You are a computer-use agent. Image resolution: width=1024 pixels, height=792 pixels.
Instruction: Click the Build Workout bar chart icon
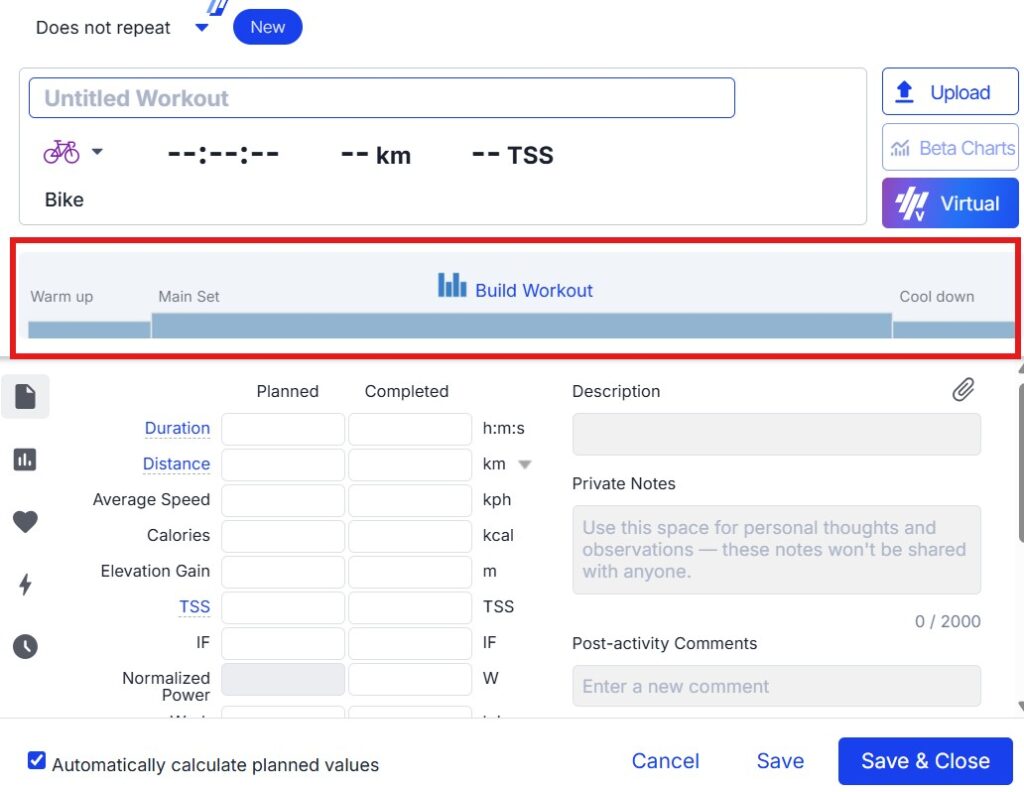(x=452, y=285)
